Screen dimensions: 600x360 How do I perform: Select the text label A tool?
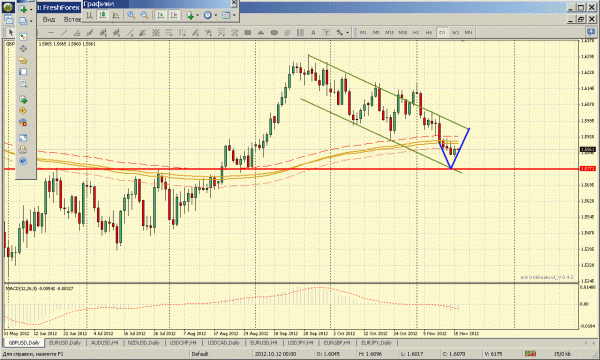(x=313, y=33)
